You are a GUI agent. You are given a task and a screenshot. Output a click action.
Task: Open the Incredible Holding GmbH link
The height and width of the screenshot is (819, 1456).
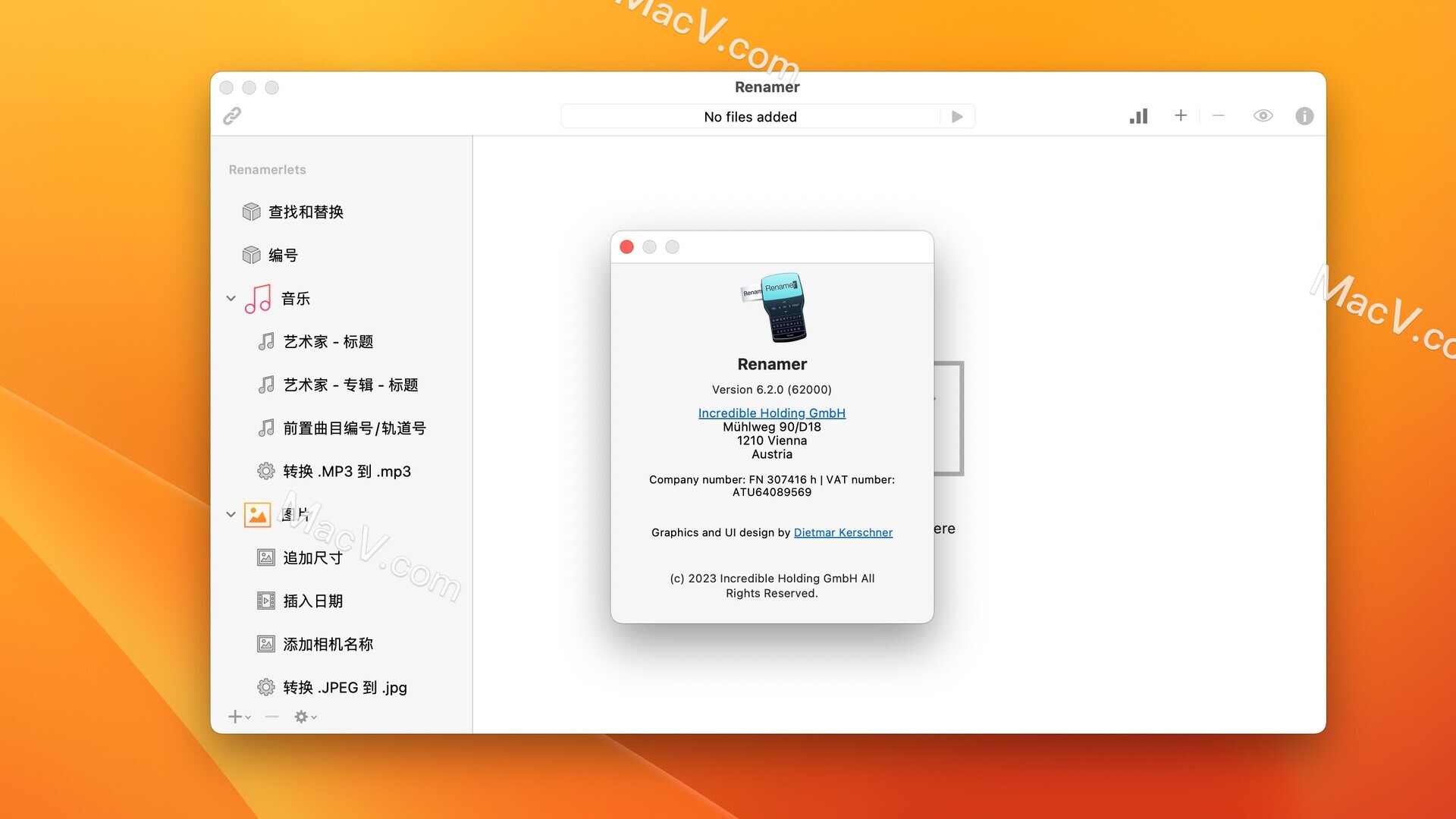click(772, 413)
